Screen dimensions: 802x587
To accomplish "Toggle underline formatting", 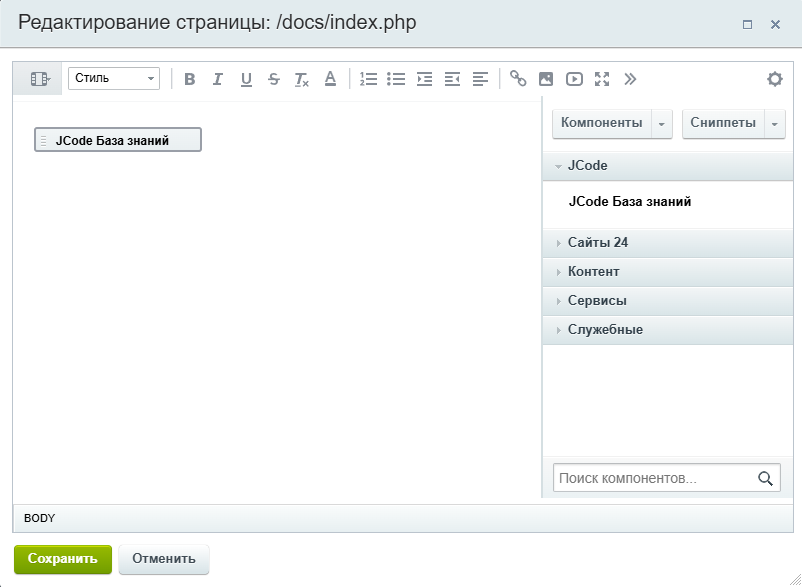I will 246,79.
